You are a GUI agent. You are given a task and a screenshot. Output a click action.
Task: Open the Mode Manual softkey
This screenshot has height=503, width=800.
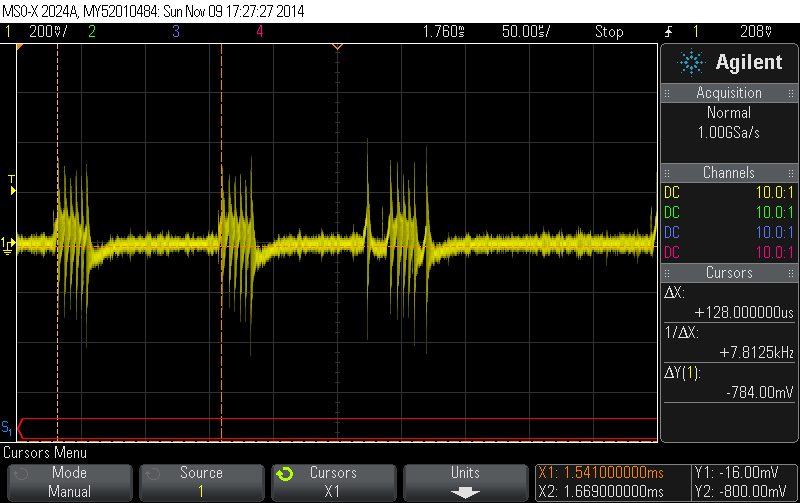(x=69, y=482)
